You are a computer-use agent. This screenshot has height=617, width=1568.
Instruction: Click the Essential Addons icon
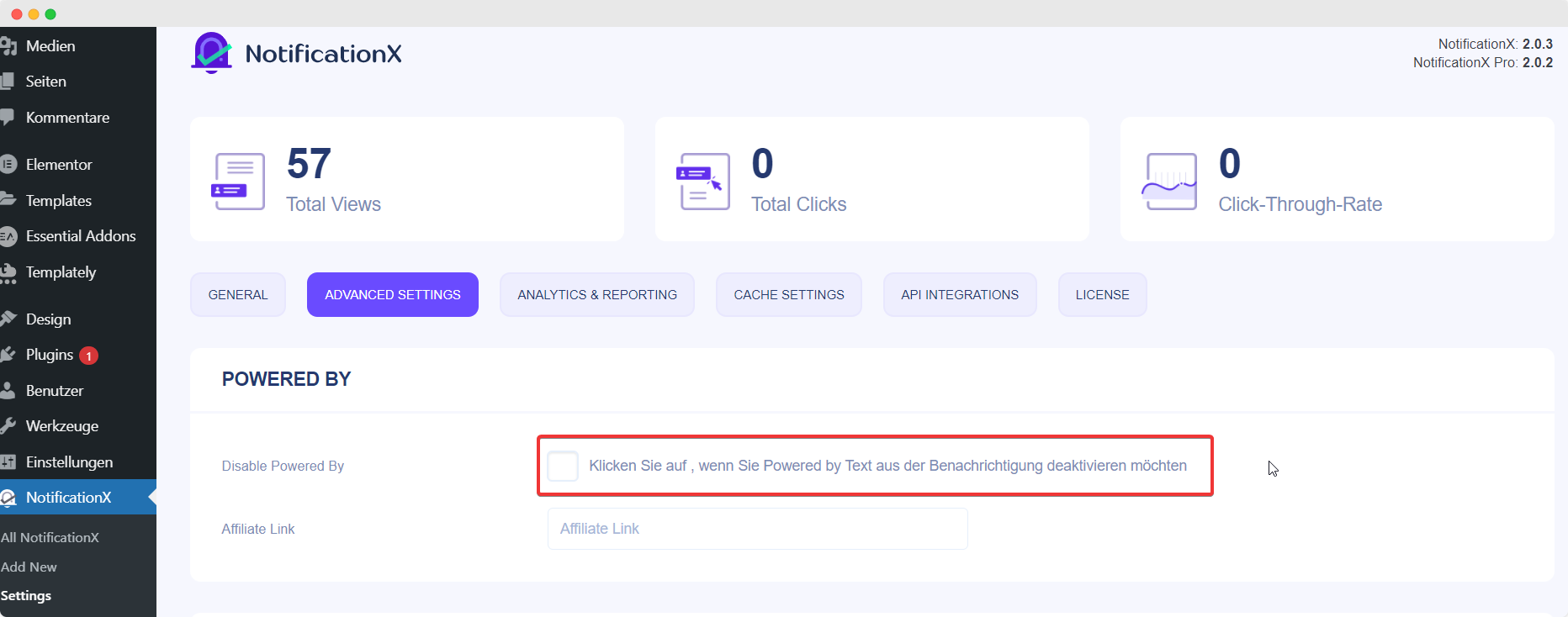[x=8, y=236]
